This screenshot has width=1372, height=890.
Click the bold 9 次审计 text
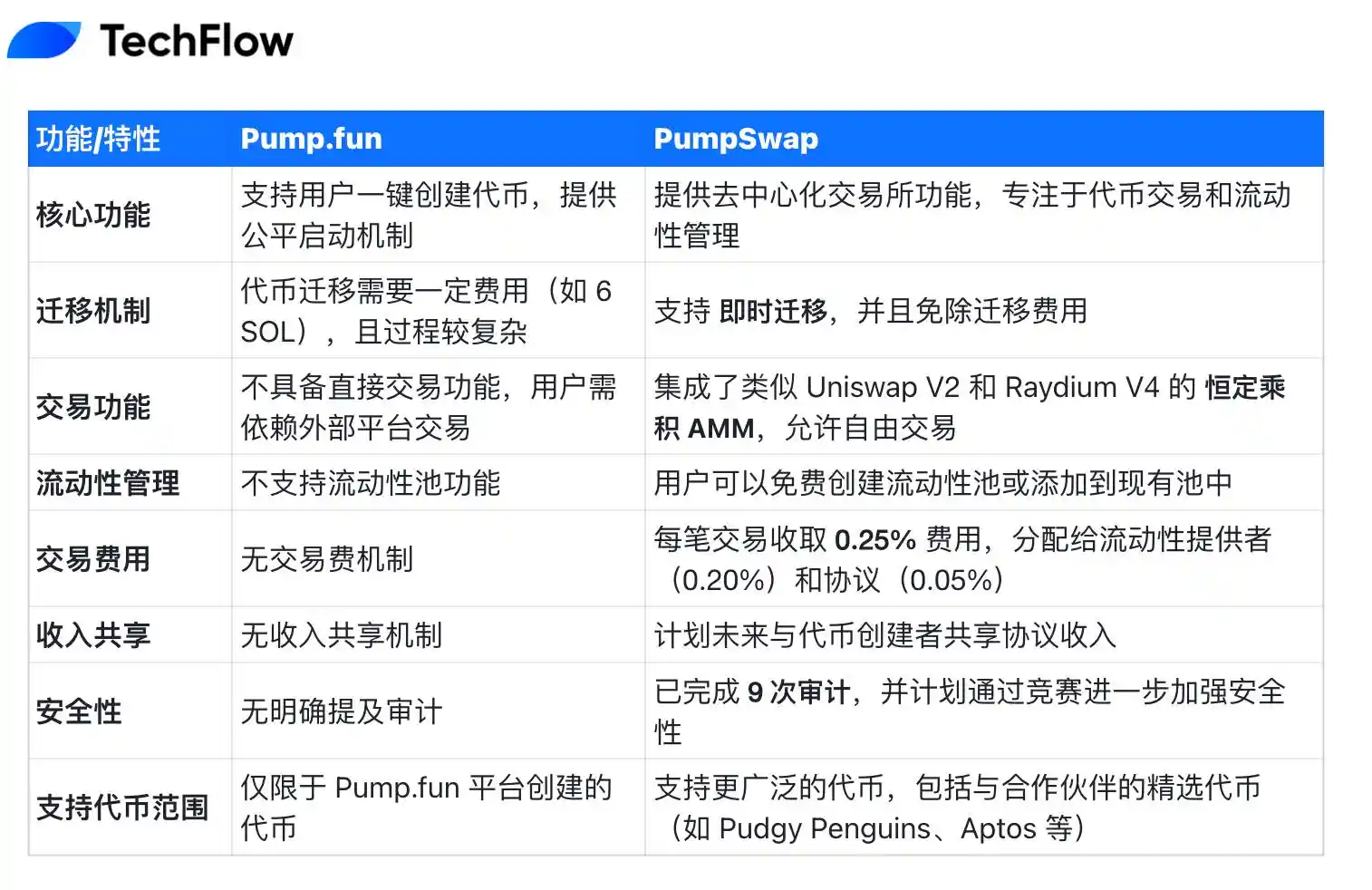click(798, 692)
